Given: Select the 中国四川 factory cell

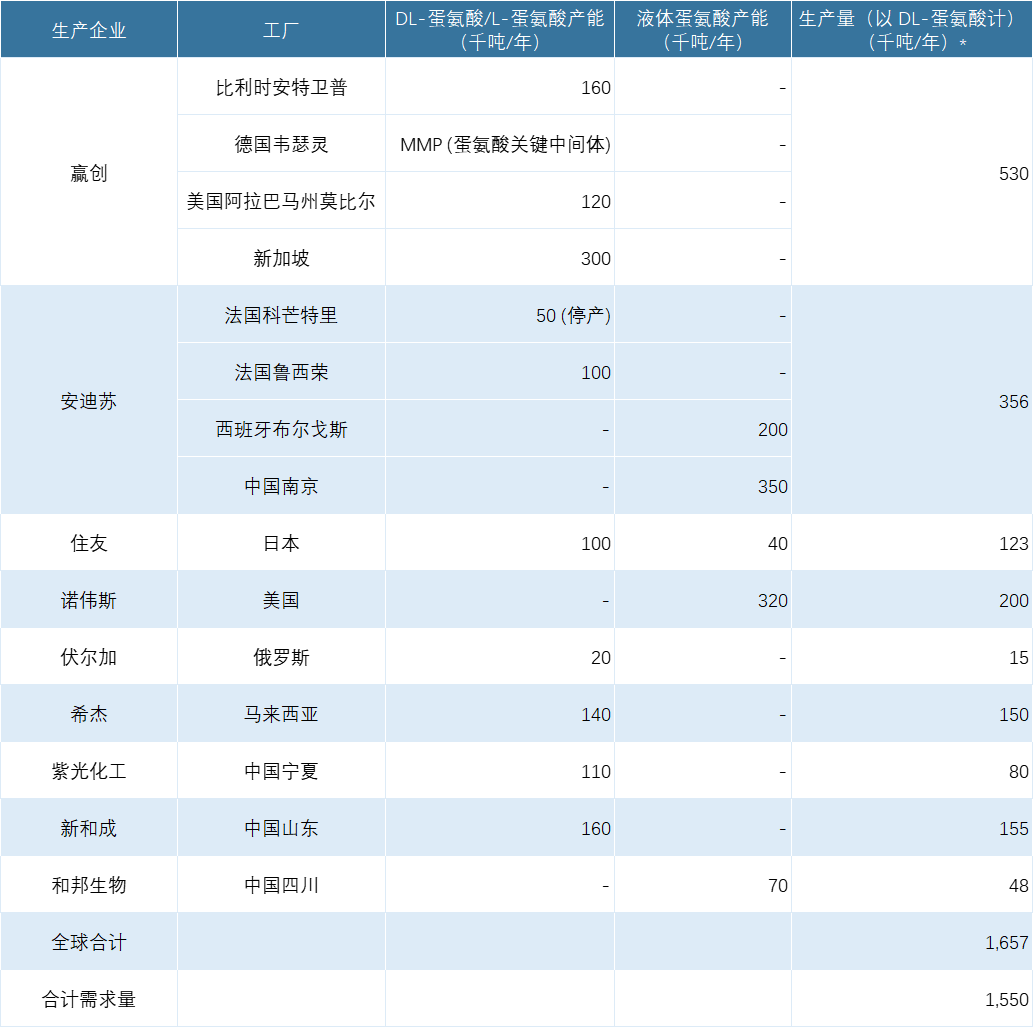Looking at the screenshot, I should tap(281, 885).
